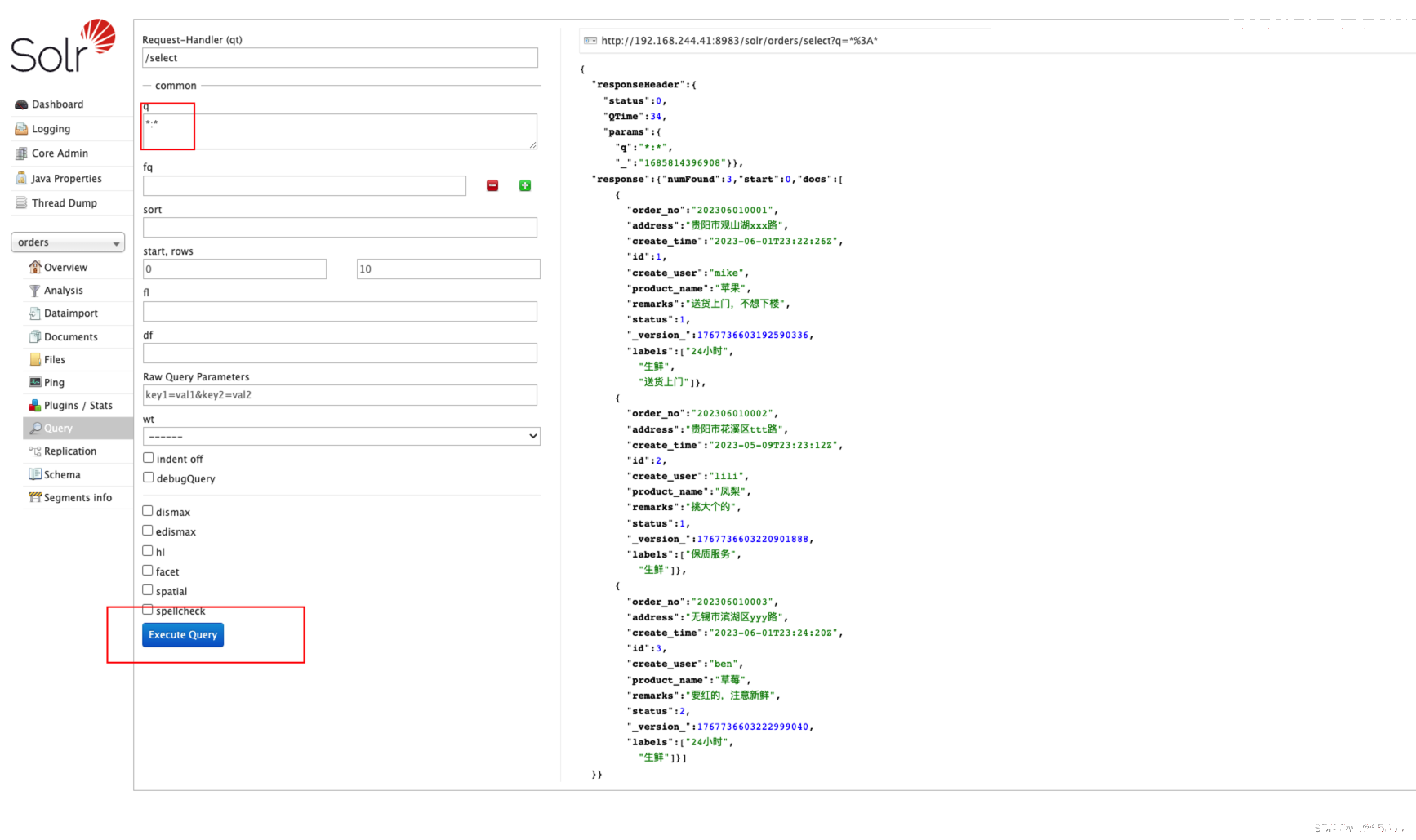Add fq filter with green plus

(x=525, y=186)
